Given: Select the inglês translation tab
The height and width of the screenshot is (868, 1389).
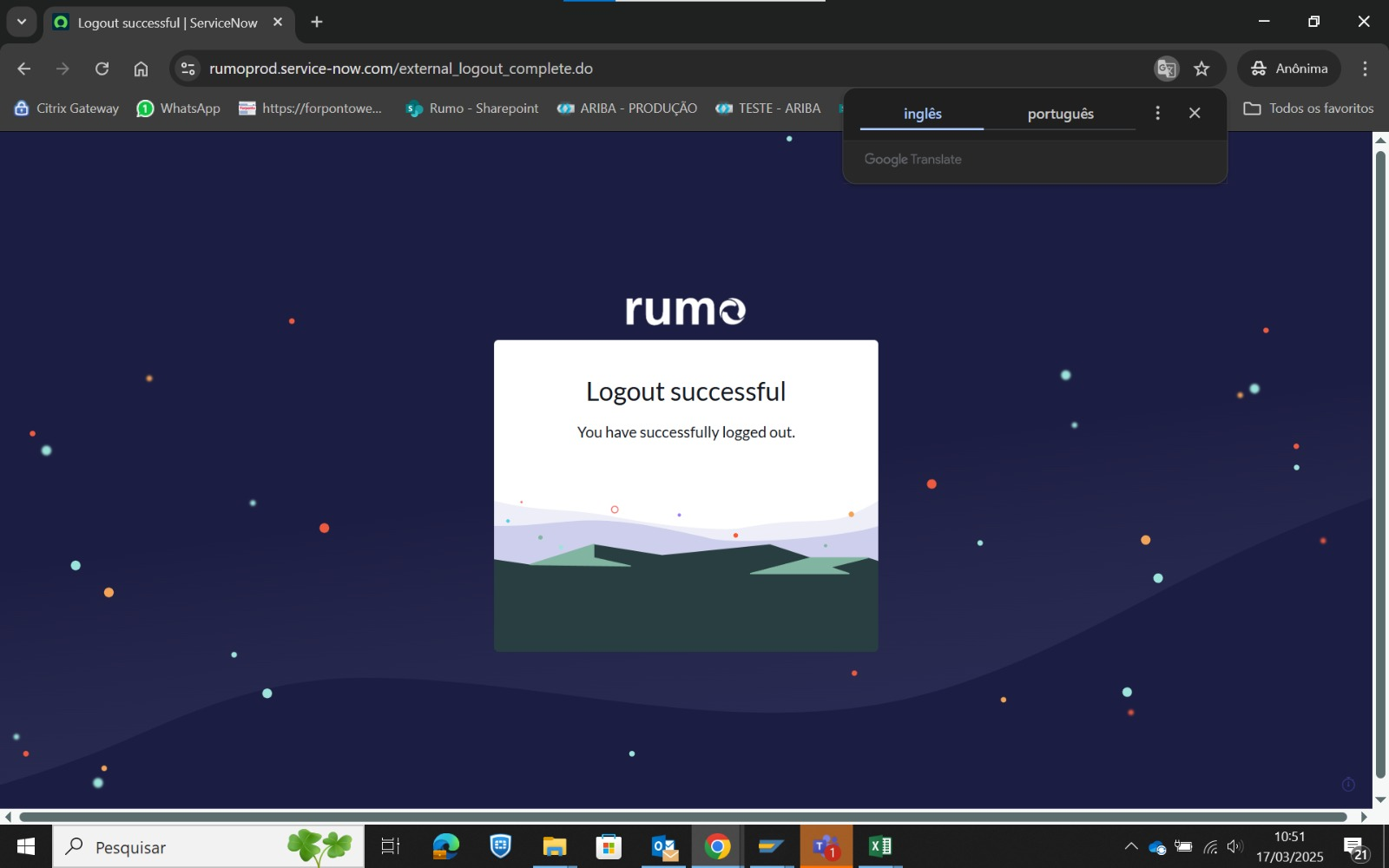Looking at the screenshot, I should pos(922,114).
